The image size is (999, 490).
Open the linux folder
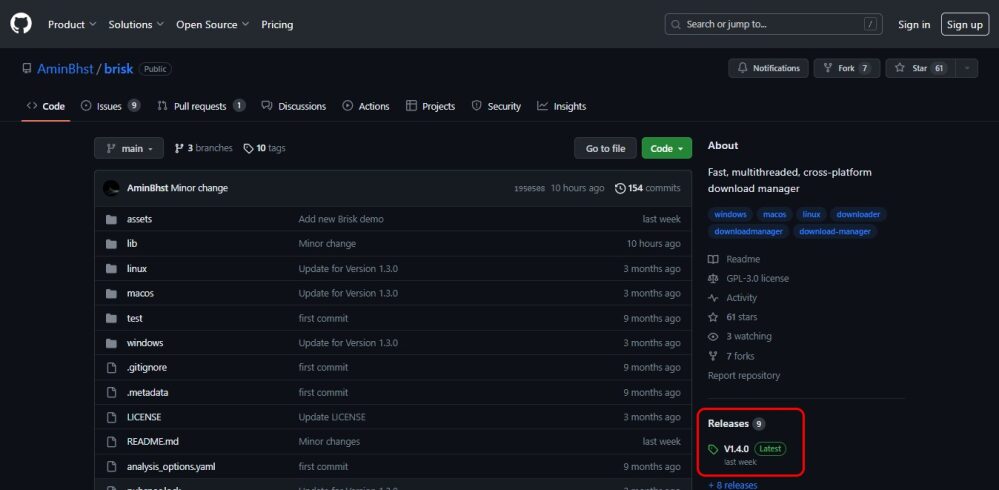[137, 269]
